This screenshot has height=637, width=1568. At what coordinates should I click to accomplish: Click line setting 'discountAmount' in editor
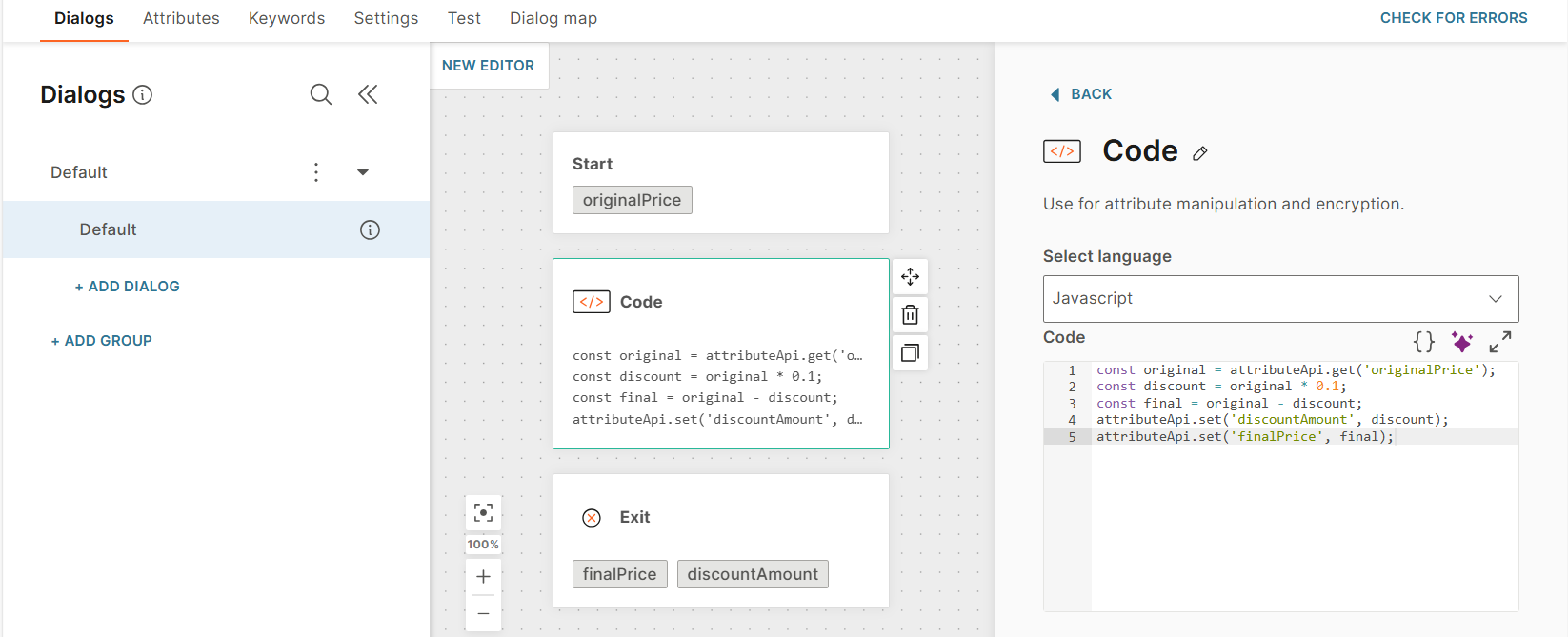tap(1272, 420)
